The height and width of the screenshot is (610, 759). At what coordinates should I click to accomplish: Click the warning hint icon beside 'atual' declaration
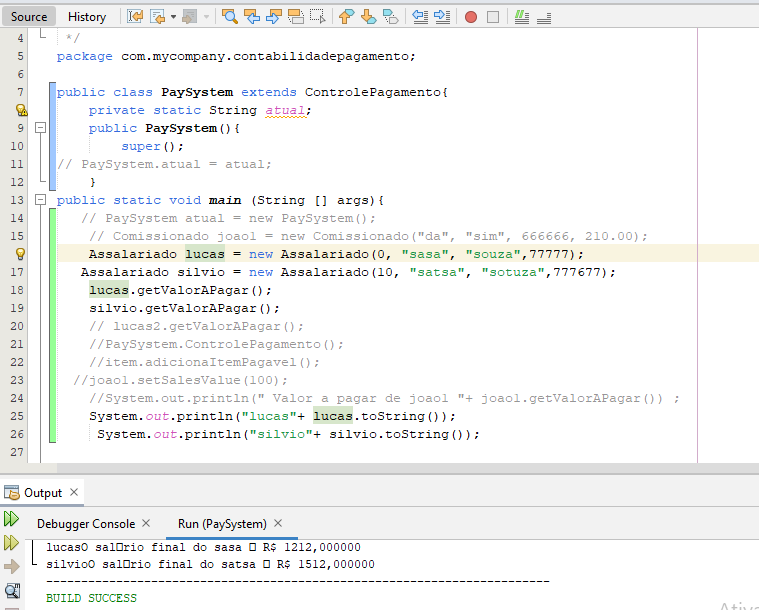(x=21, y=110)
